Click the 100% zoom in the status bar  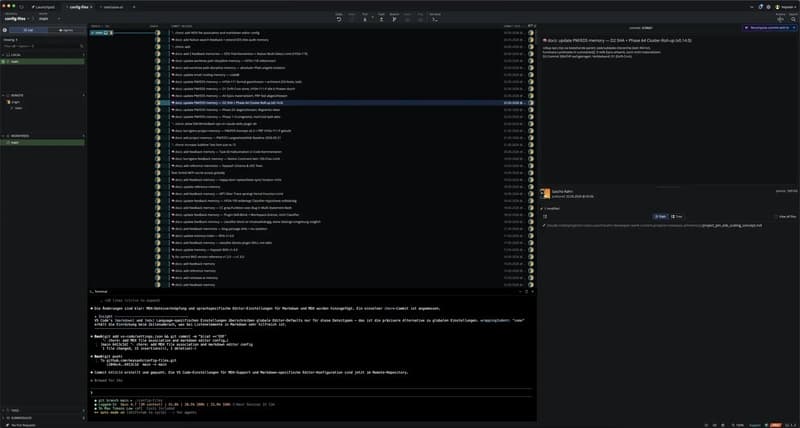(x=740, y=425)
